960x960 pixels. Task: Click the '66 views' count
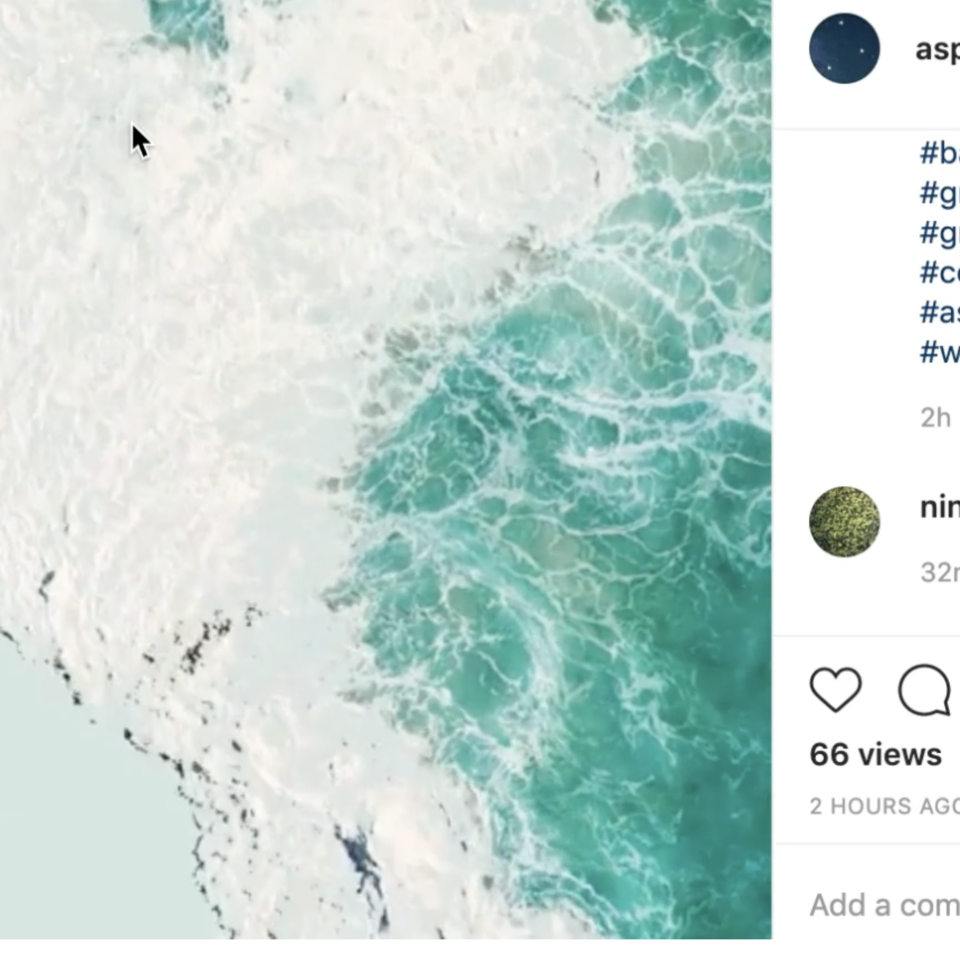point(876,754)
